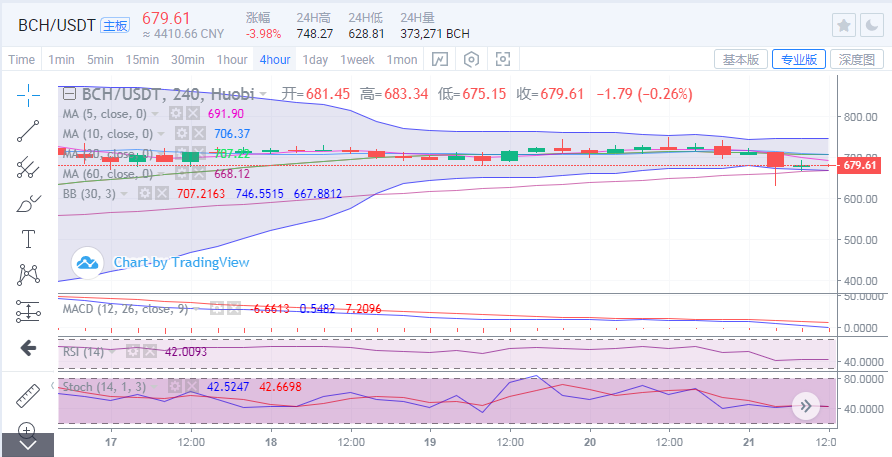Select the brush drawing tool
This screenshot has height=457, width=892.
coord(28,203)
